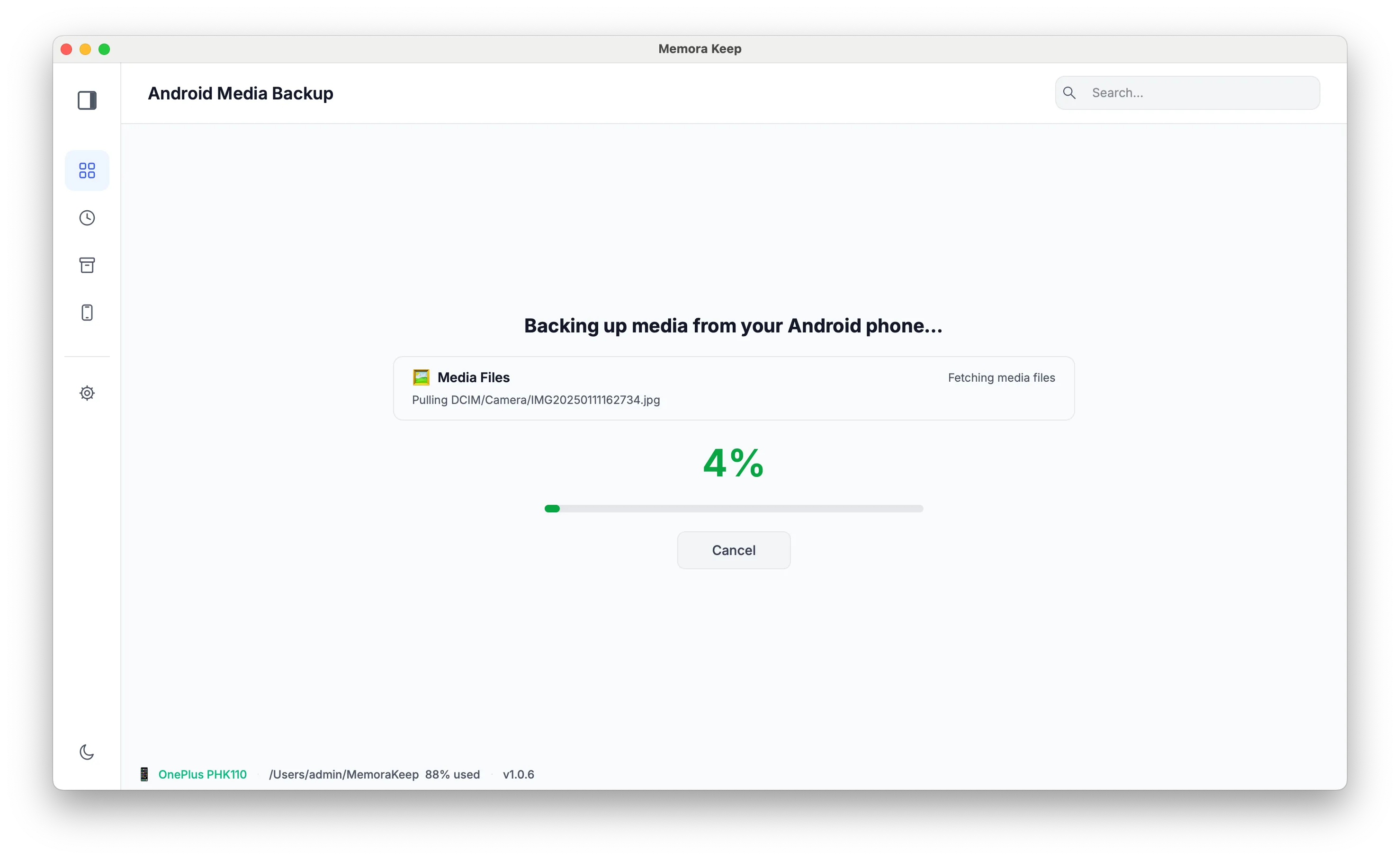The width and height of the screenshot is (1400, 860).
Task: Open the archive box icon
Action: pos(87,265)
